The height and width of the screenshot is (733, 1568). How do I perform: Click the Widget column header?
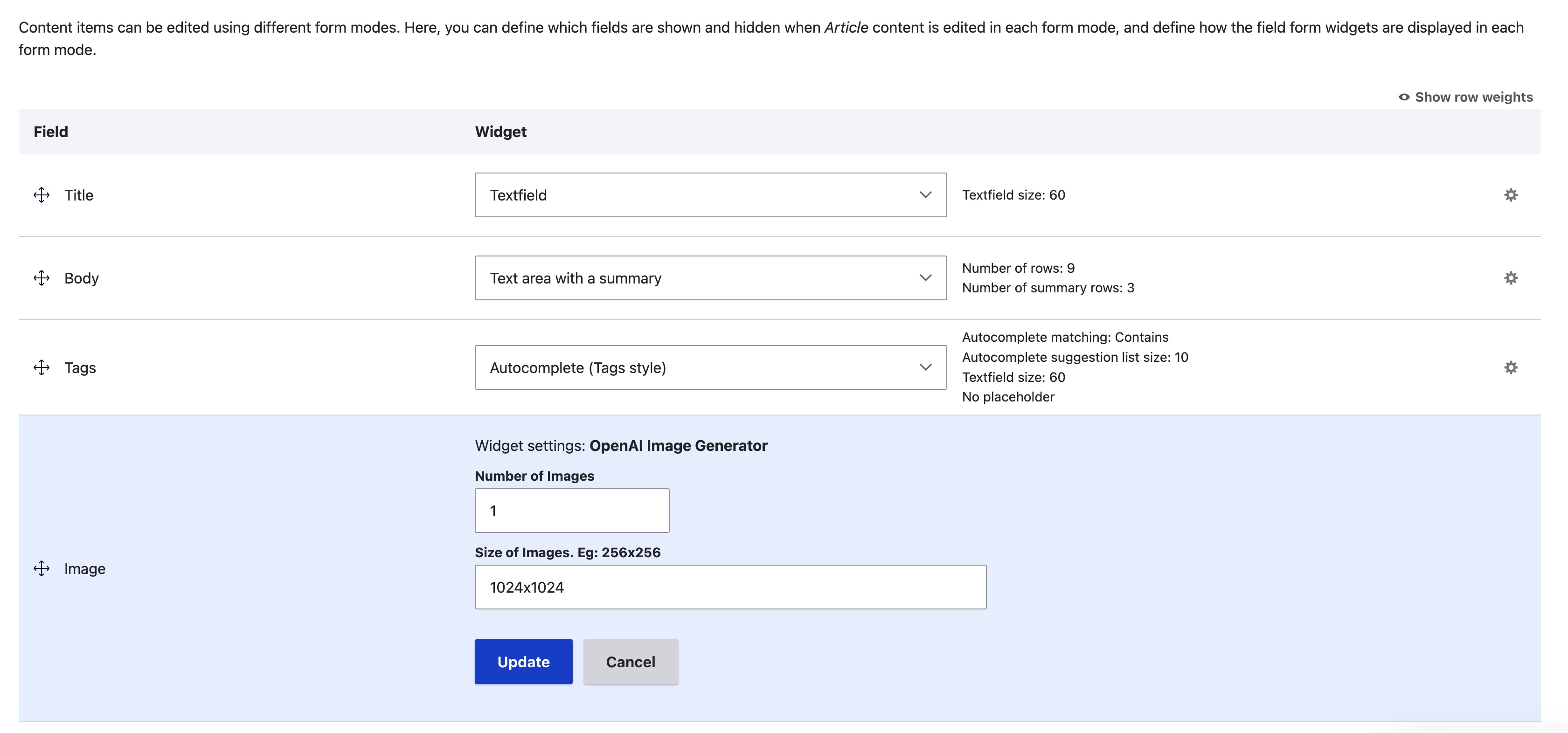coord(500,132)
